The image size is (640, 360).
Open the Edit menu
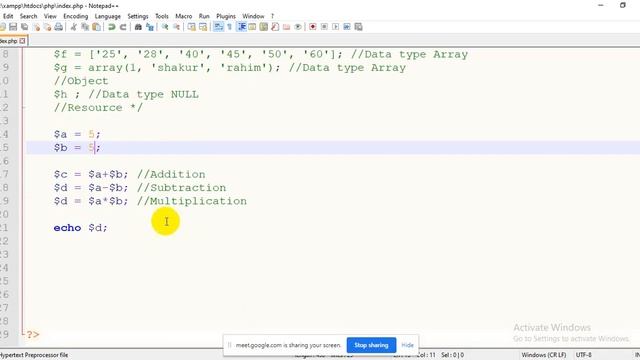pos(8,16)
